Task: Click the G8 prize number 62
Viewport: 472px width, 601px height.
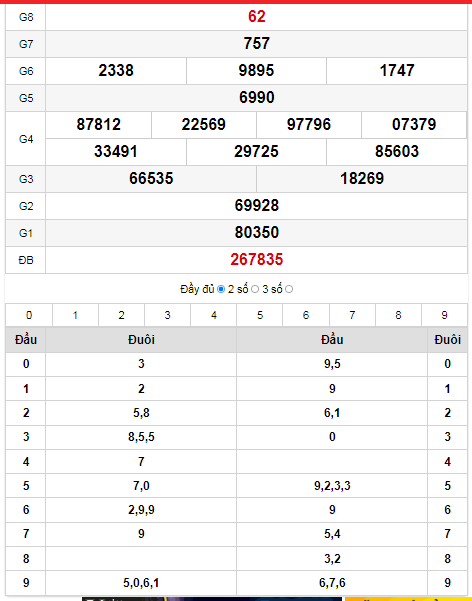Action: coord(257,16)
